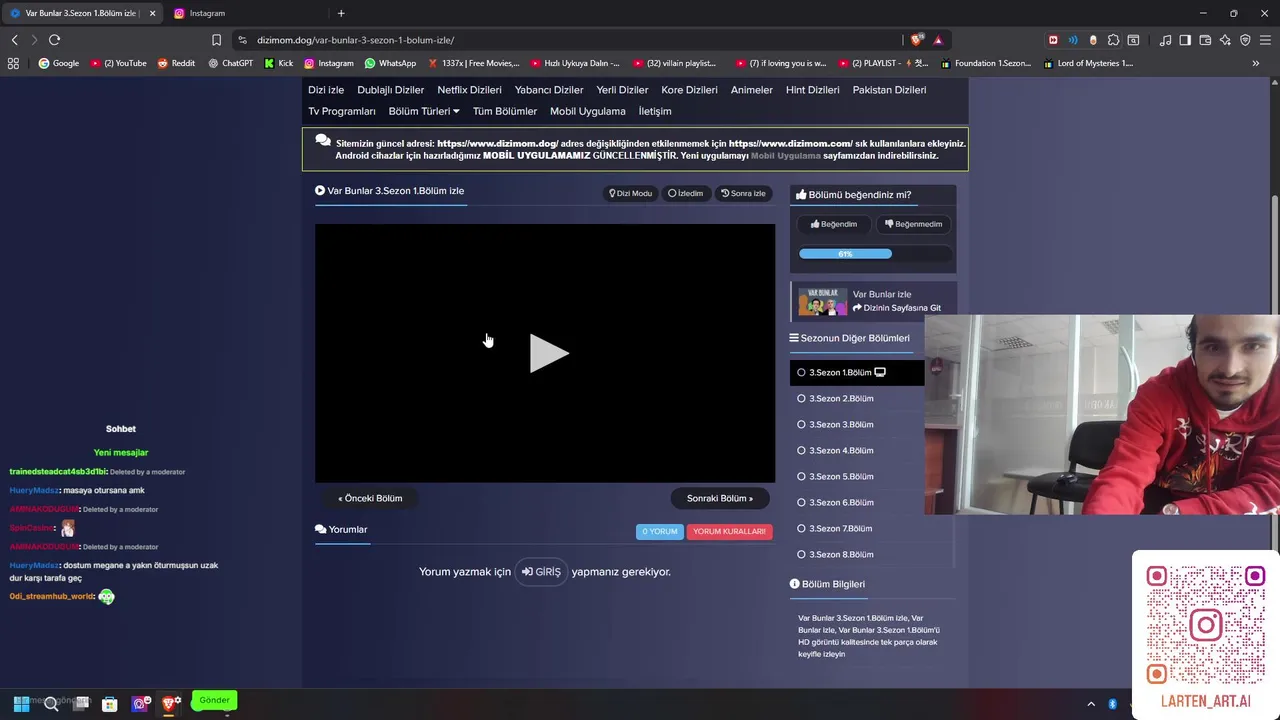1280x720 pixels.
Task: Click the green Gönder button
Action: 214,700
